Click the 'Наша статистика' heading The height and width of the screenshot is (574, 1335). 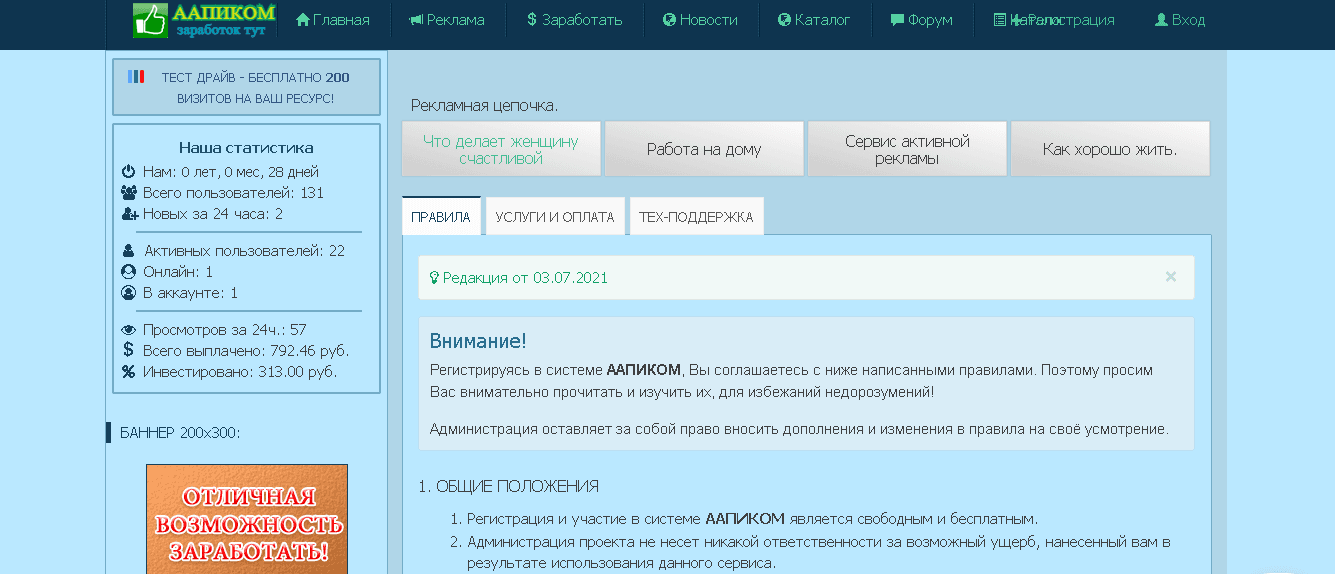246,148
